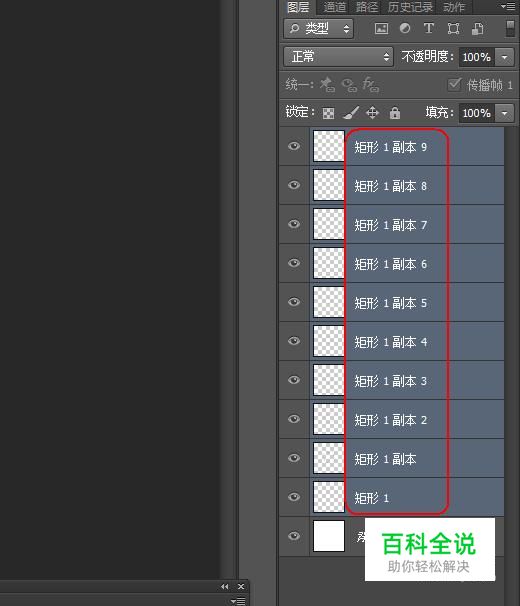Click the 填充 100% value field
Viewport: 520px width, 606px height.
(x=477, y=113)
